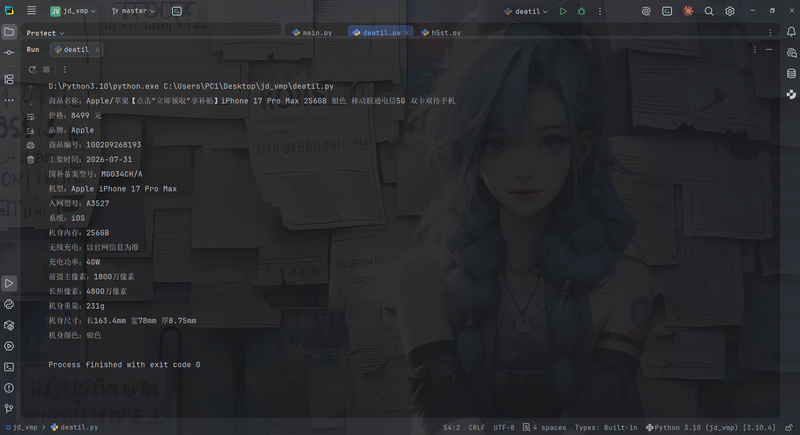The height and width of the screenshot is (435, 800).
Task: Expand the Project view dropdown
Action: 45,33
